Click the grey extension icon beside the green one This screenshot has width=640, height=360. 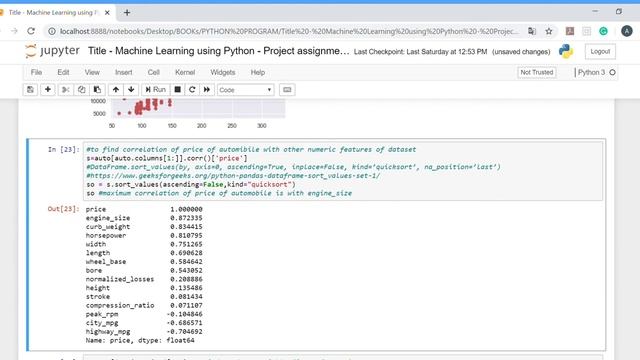pyautogui.click(x=587, y=31)
